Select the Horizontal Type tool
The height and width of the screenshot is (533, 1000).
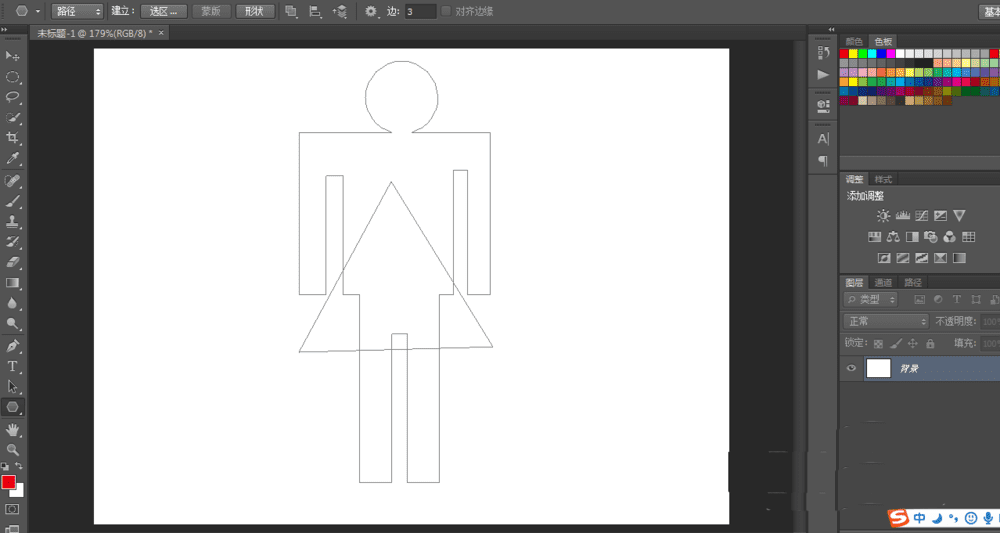pos(13,366)
